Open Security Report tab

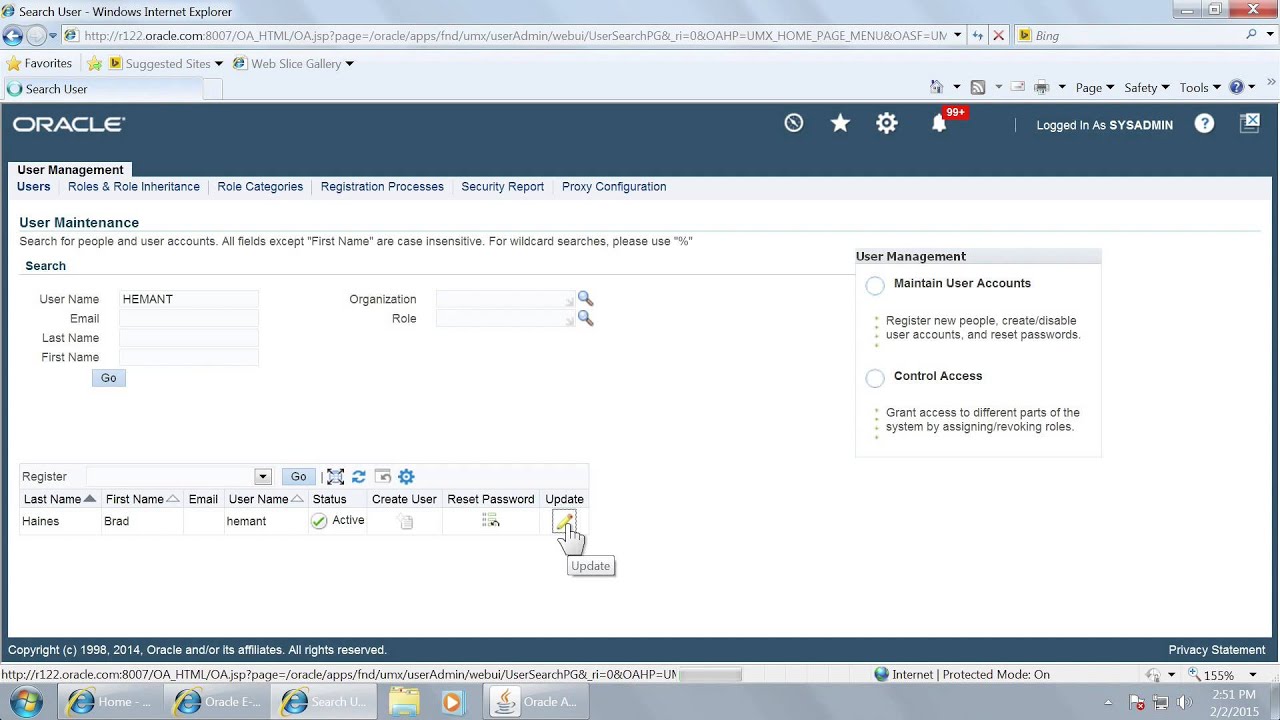pos(502,186)
